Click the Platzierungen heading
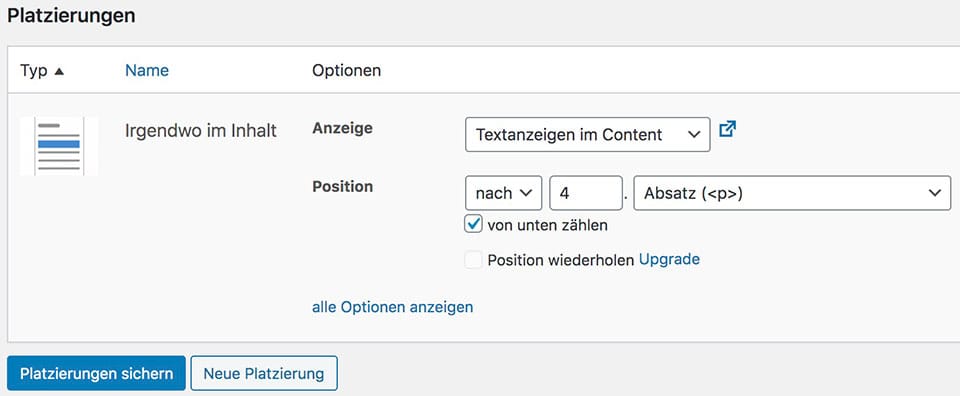The height and width of the screenshot is (396, 960). [71, 16]
